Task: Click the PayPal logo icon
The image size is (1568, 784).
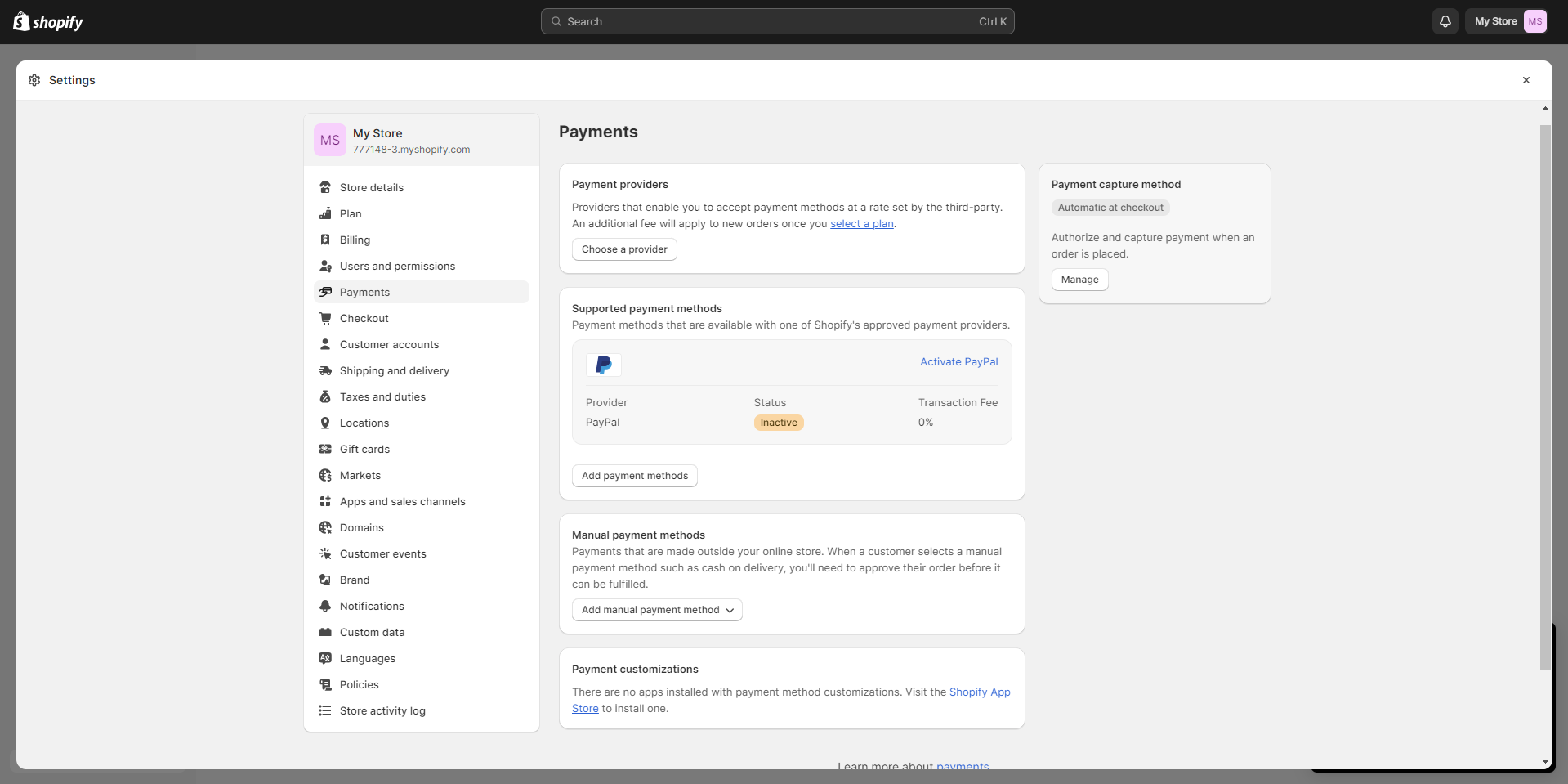Action: pyautogui.click(x=604, y=365)
